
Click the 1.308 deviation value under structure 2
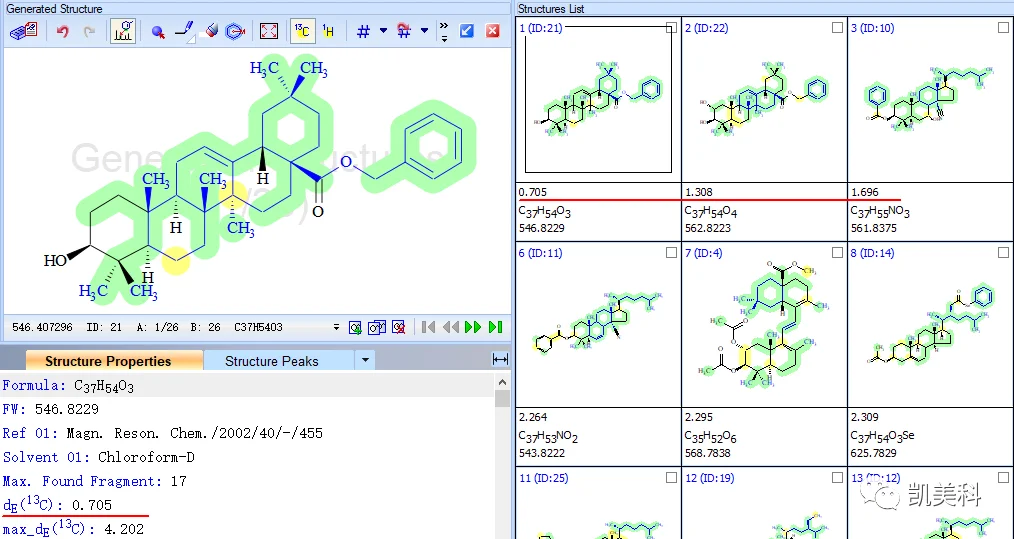coord(698,192)
